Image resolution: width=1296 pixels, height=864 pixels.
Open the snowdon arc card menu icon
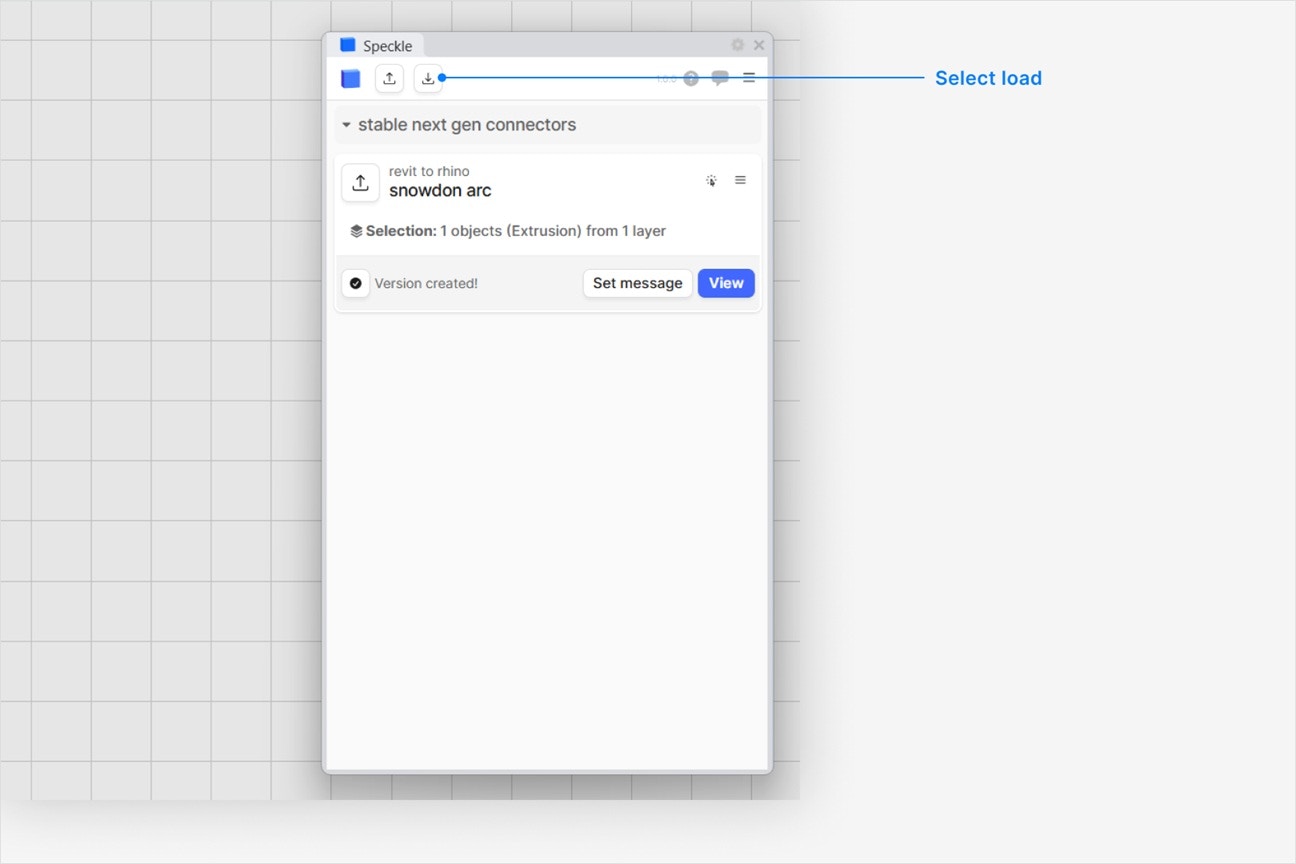[740, 180]
